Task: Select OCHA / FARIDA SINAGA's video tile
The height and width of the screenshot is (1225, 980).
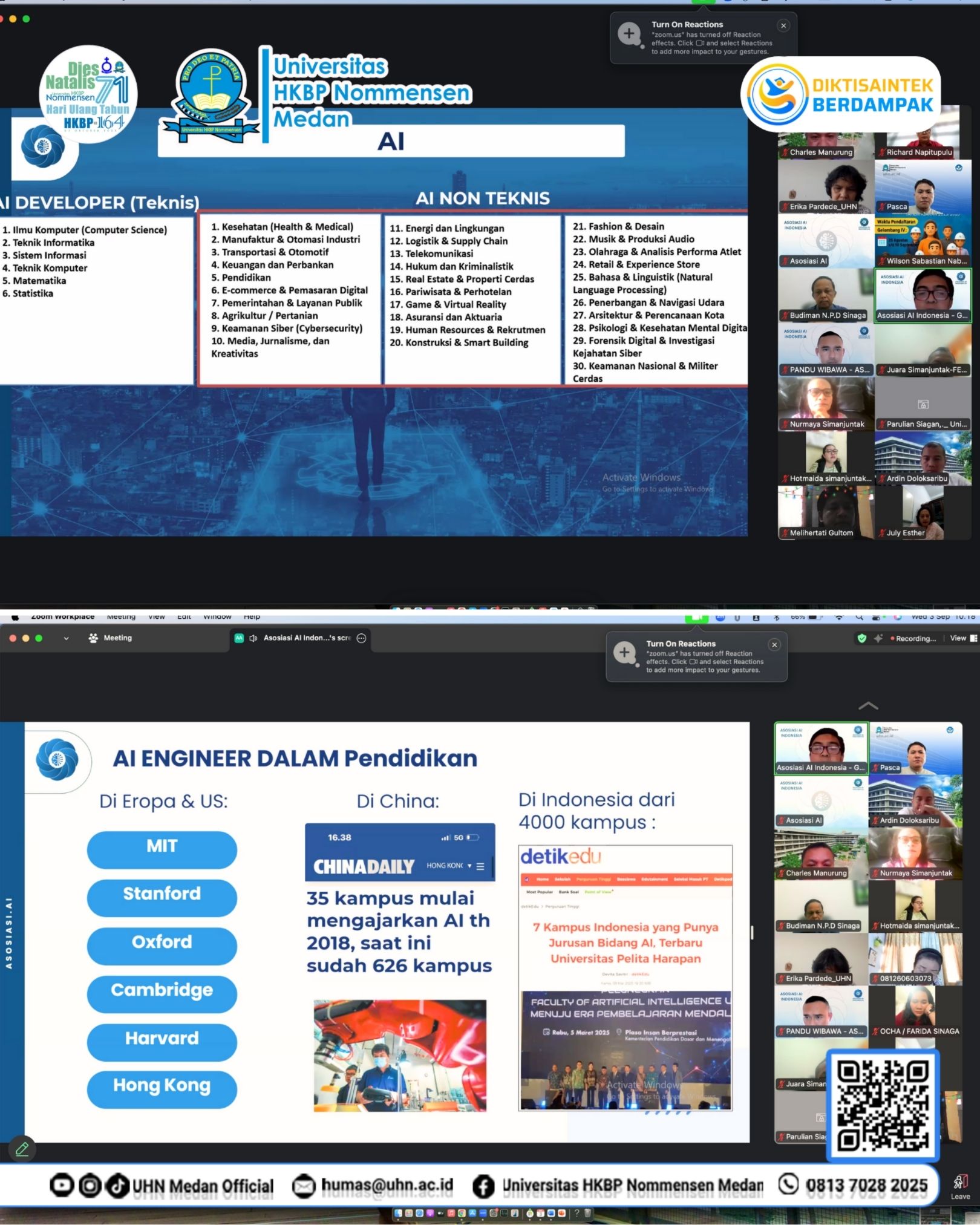Action: coord(915,1011)
